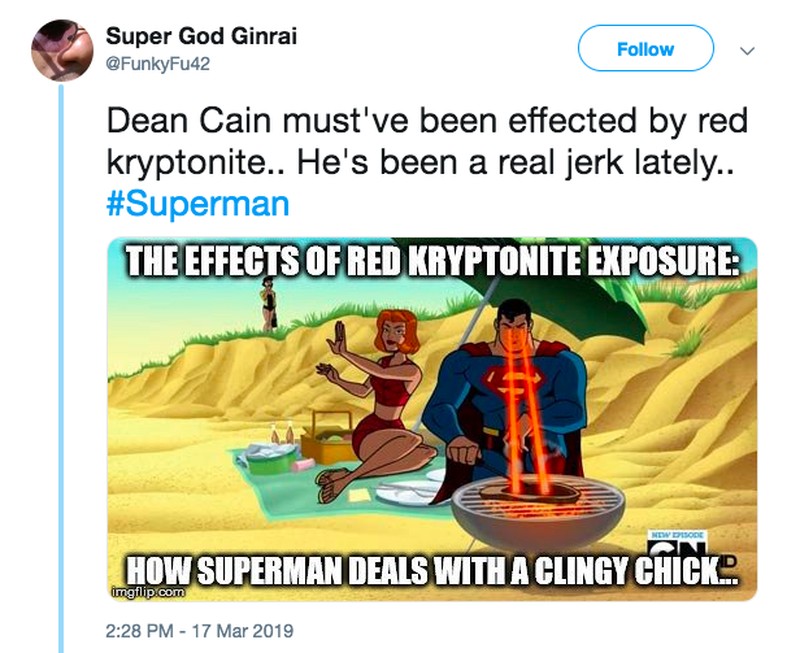This screenshot has width=800, height=653.
Task: Click the #Superman hashtag
Action: pos(197,206)
